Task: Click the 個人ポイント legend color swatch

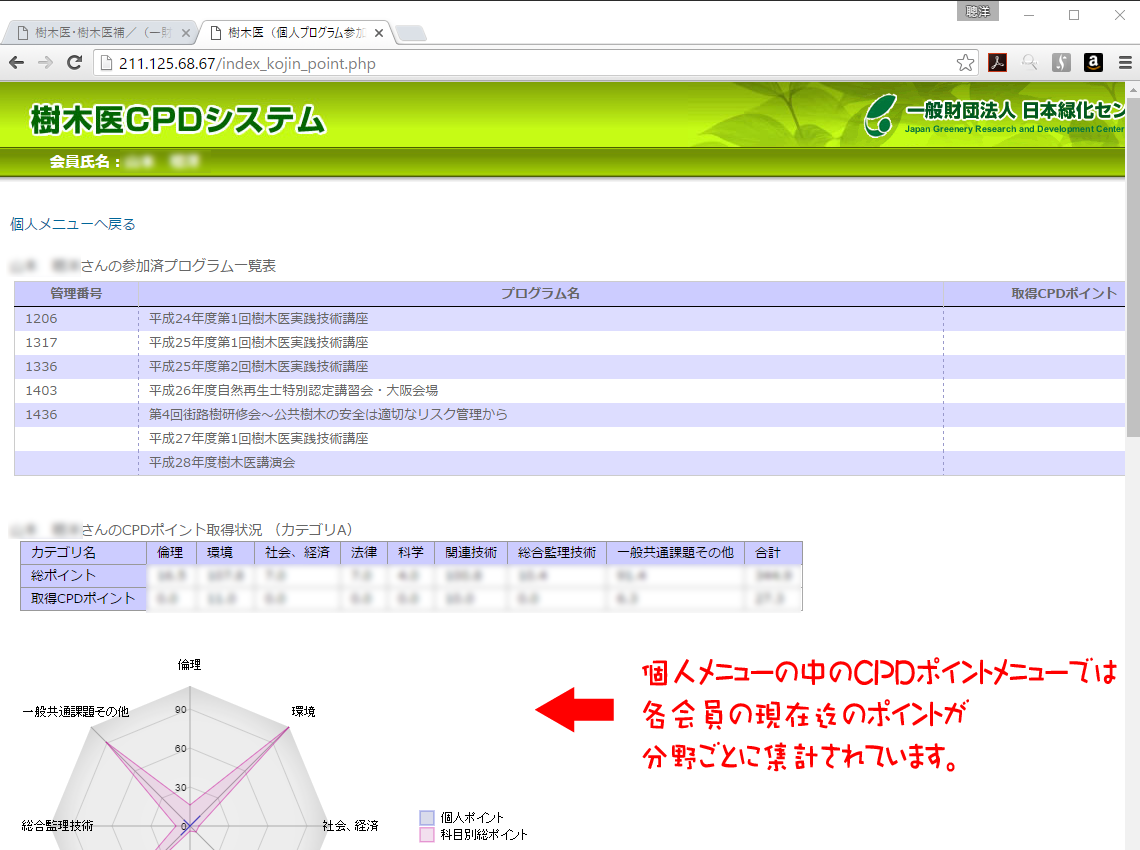Action: tap(427, 818)
